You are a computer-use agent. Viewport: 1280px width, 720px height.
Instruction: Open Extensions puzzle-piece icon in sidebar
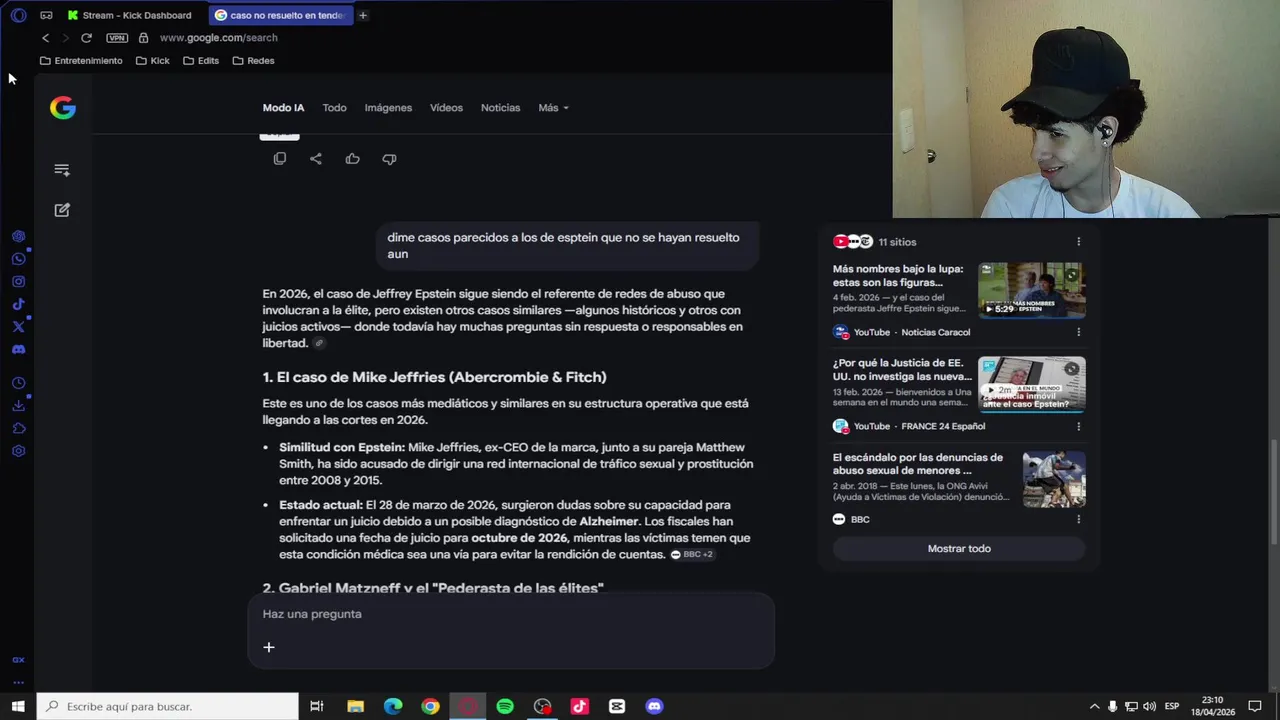[18, 428]
